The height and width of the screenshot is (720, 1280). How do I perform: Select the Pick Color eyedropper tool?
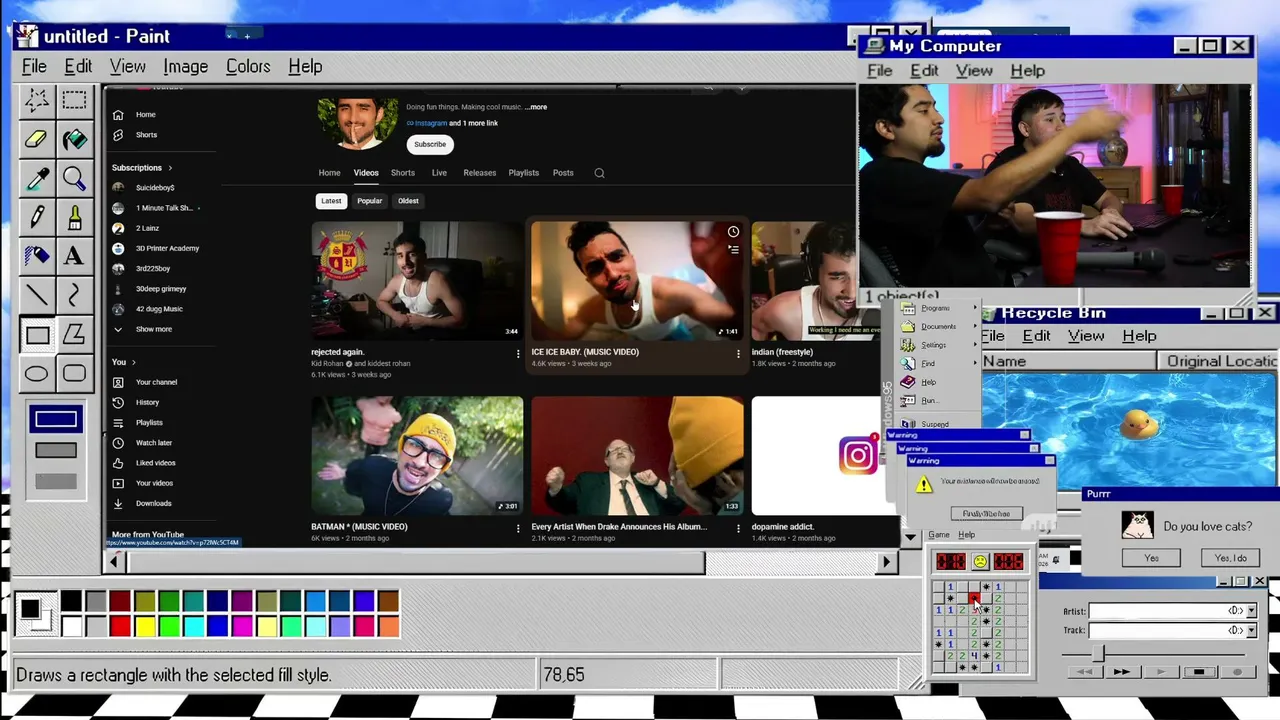(37, 178)
